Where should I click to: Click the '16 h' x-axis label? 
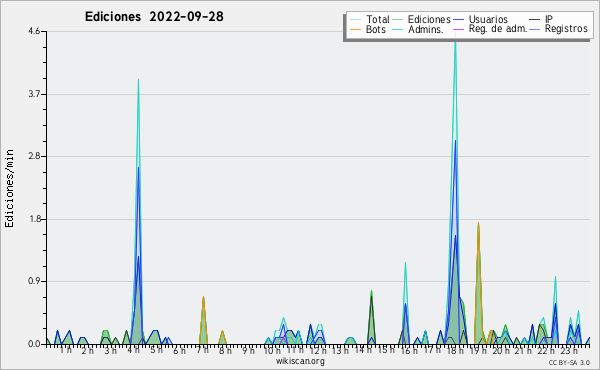click(409, 350)
